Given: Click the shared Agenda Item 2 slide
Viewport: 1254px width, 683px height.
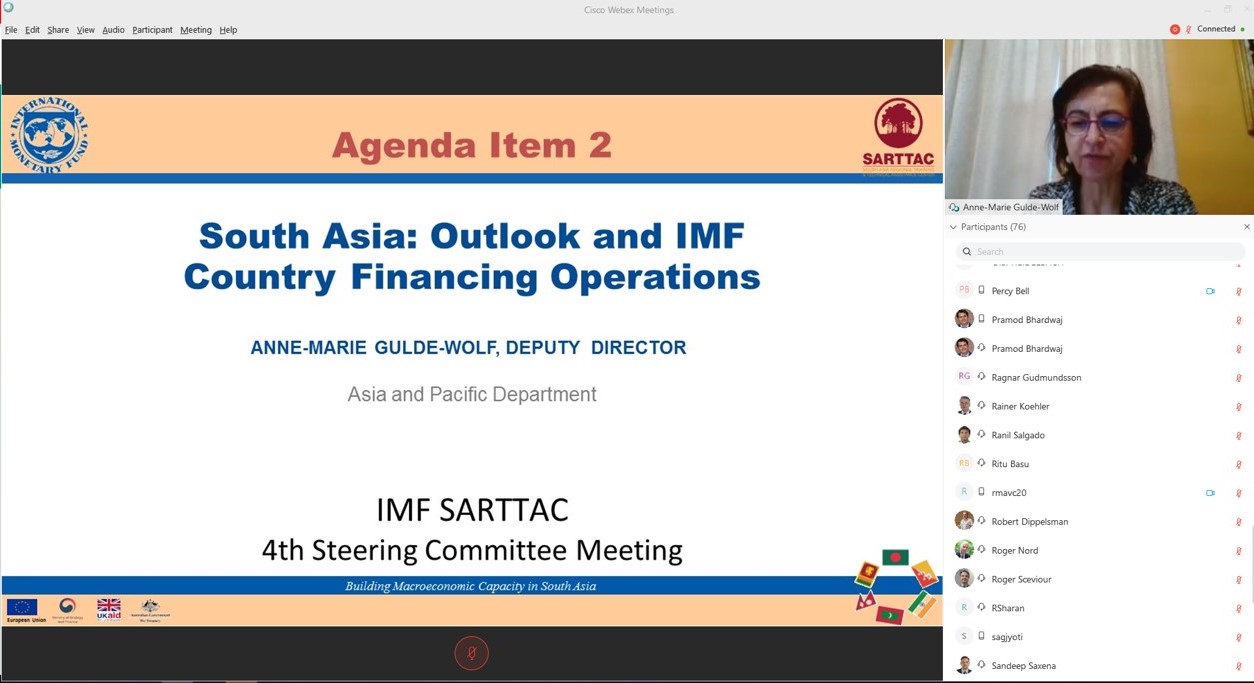Looking at the screenshot, I should (472, 360).
